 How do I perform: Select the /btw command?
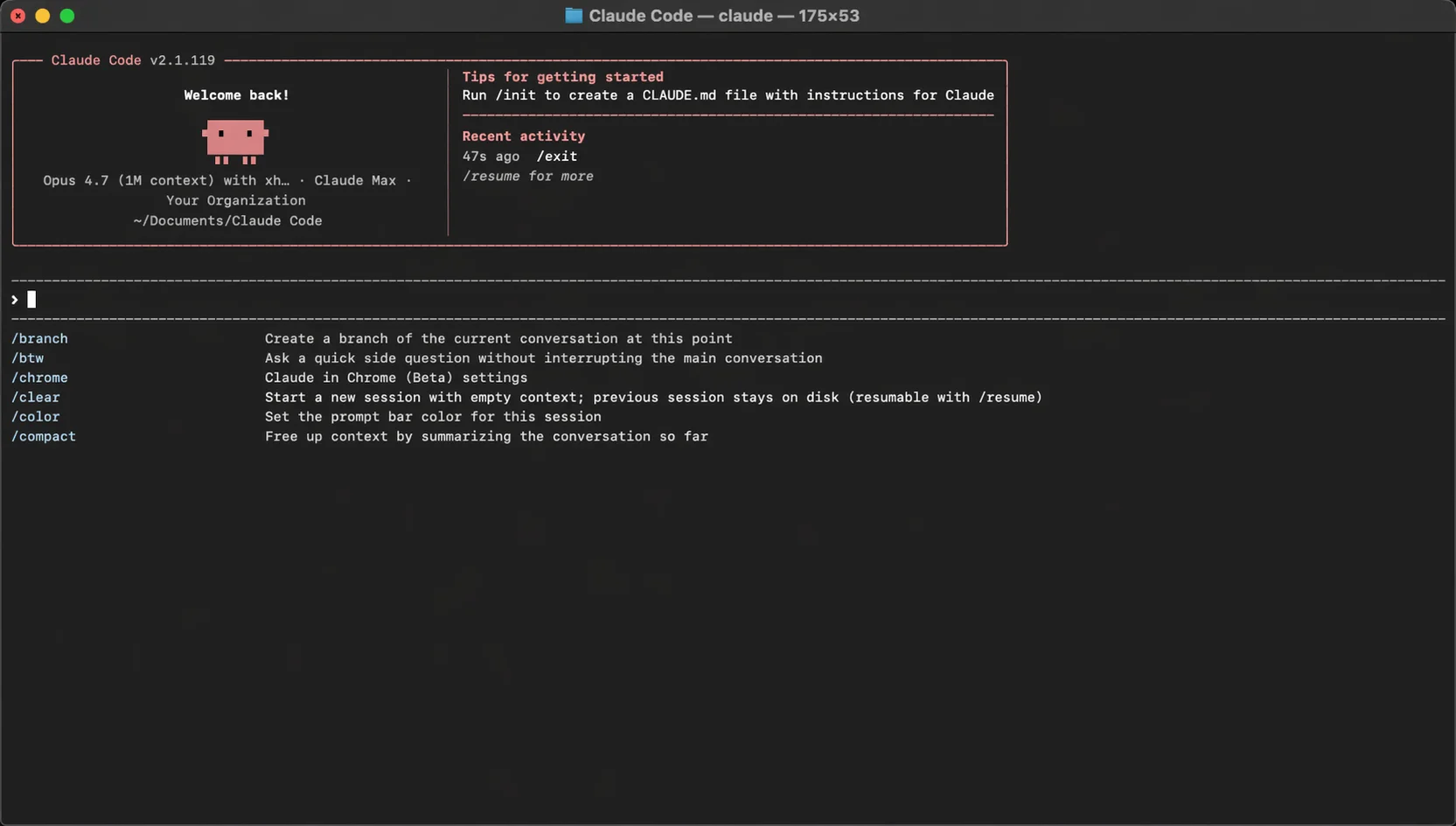(x=27, y=358)
